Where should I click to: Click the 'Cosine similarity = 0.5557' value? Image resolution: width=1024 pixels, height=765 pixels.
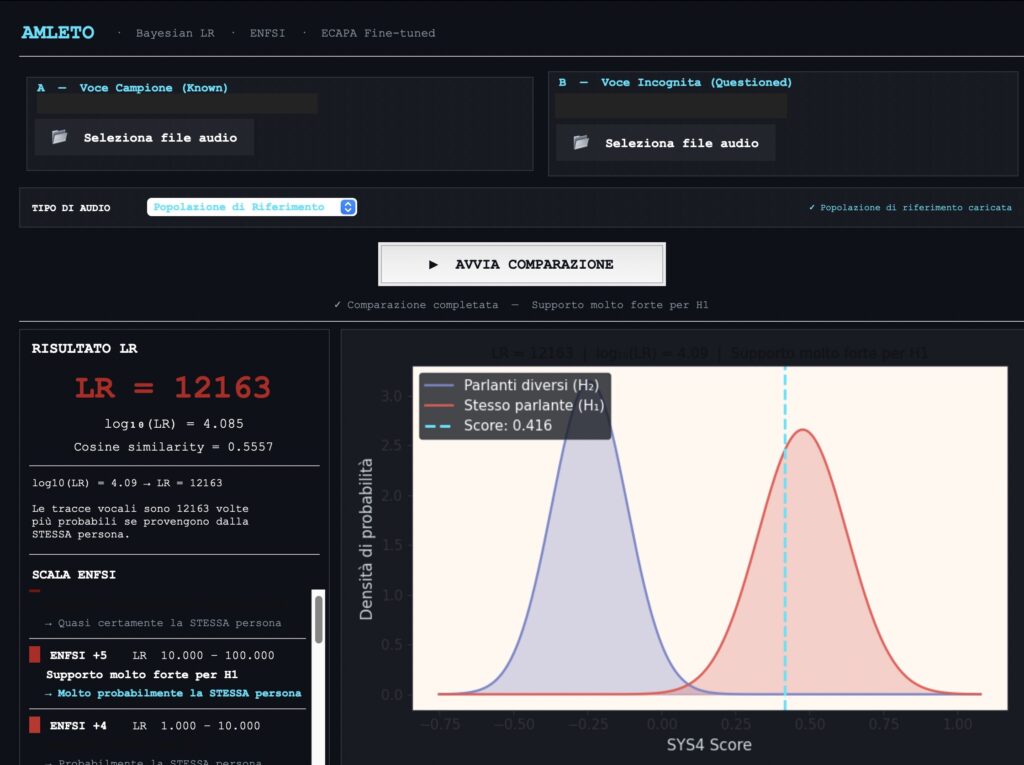pos(173,447)
